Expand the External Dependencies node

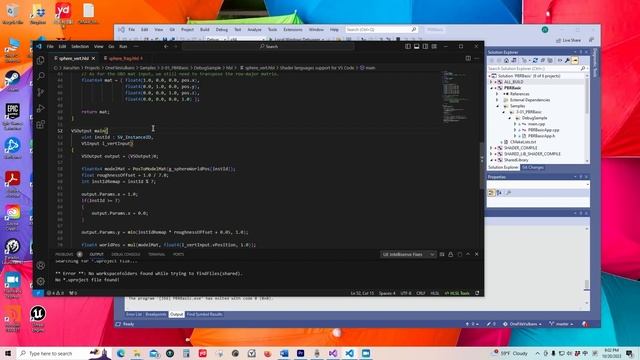tap(498, 100)
